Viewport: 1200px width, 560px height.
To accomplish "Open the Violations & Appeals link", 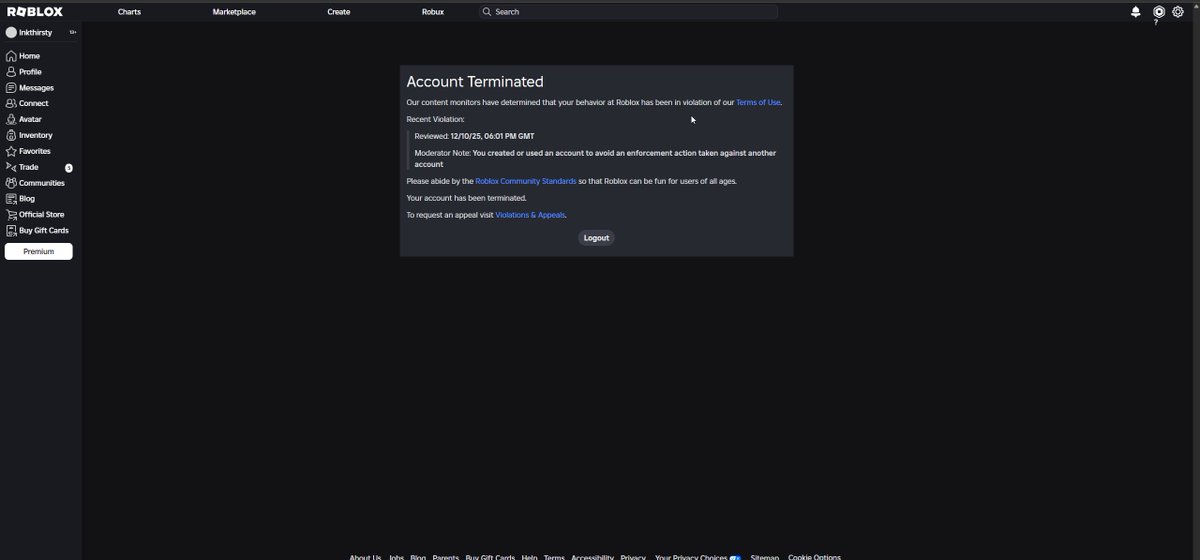I will 530,215.
